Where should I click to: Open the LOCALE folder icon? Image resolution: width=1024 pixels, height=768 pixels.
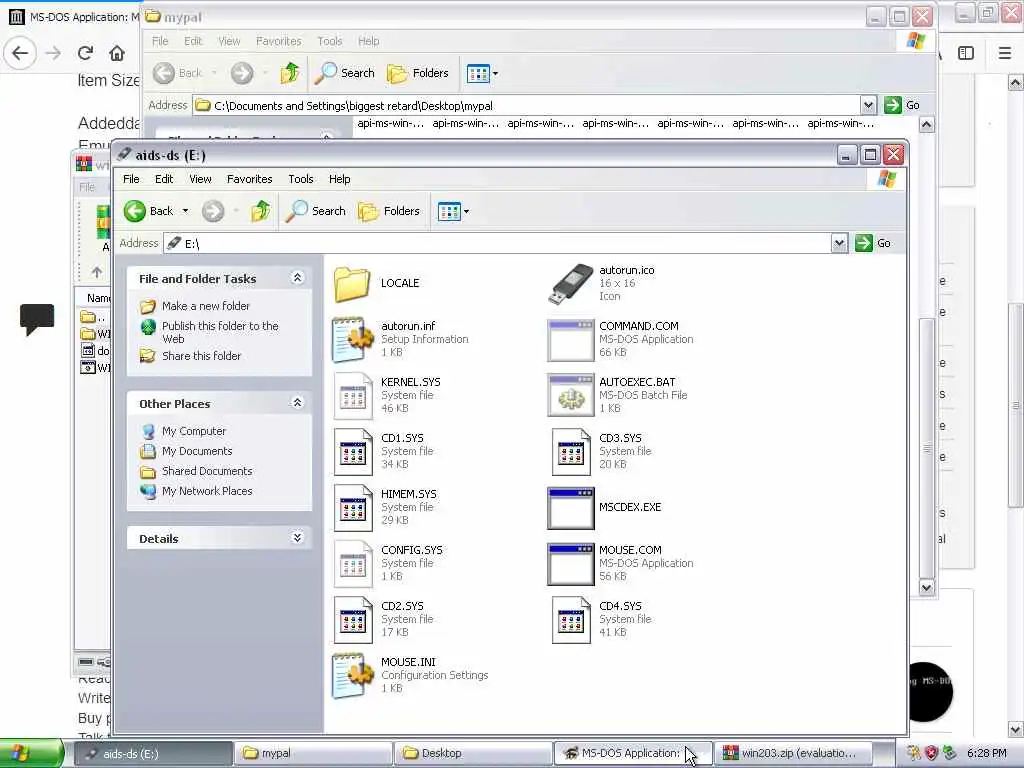pyautogui.click(x=352, y=283)
